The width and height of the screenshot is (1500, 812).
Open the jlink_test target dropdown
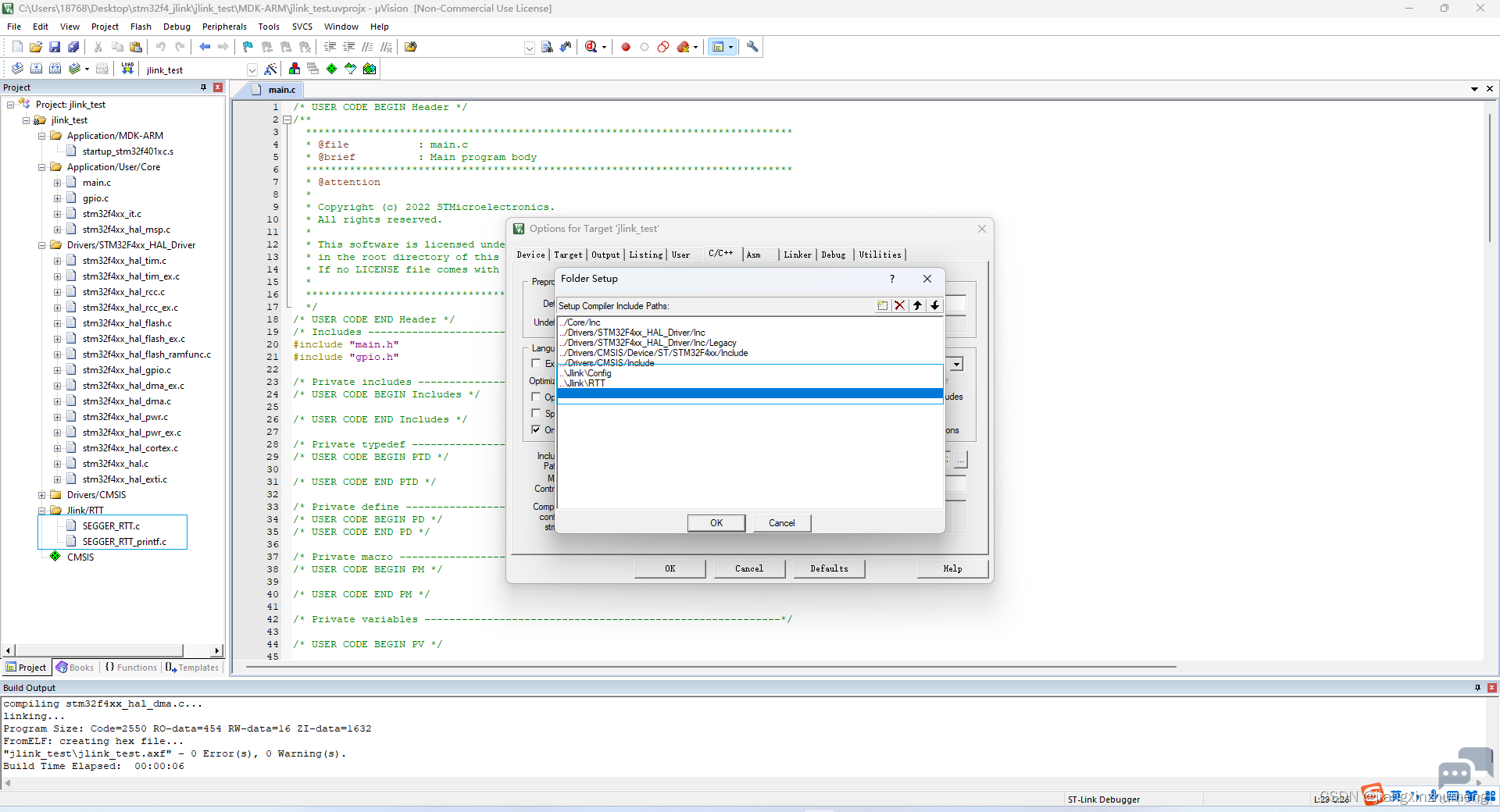tap(252, 70)
